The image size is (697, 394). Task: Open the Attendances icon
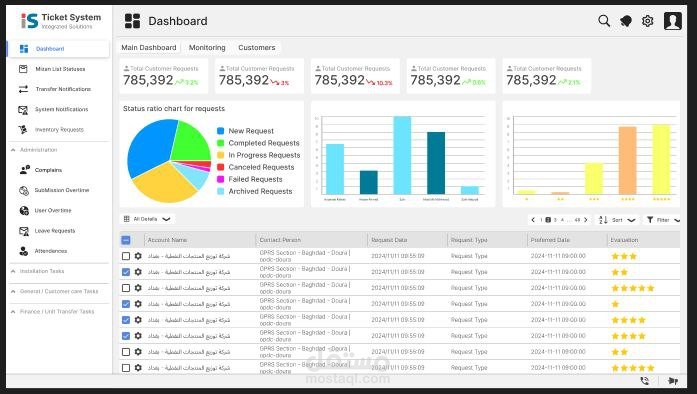24,251
